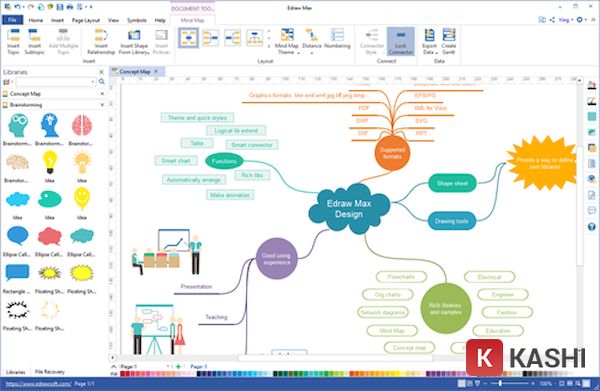Screen dimensions: 600x391
Task: Open the Page Layout ribbon tab
Action: coord(86,20)
